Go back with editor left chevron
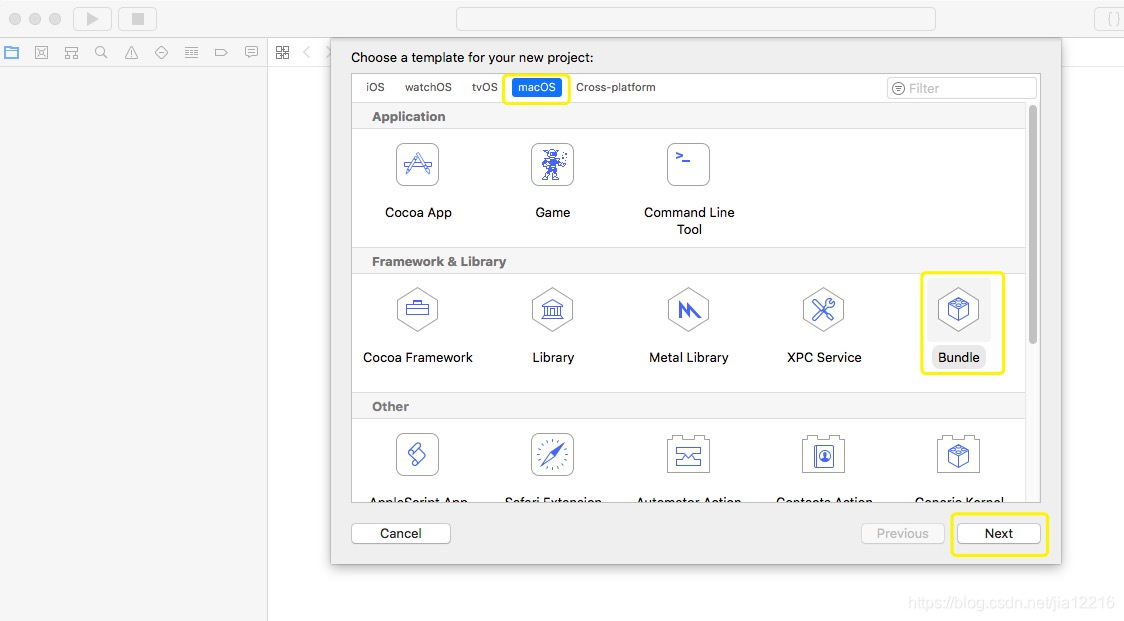 307,52
